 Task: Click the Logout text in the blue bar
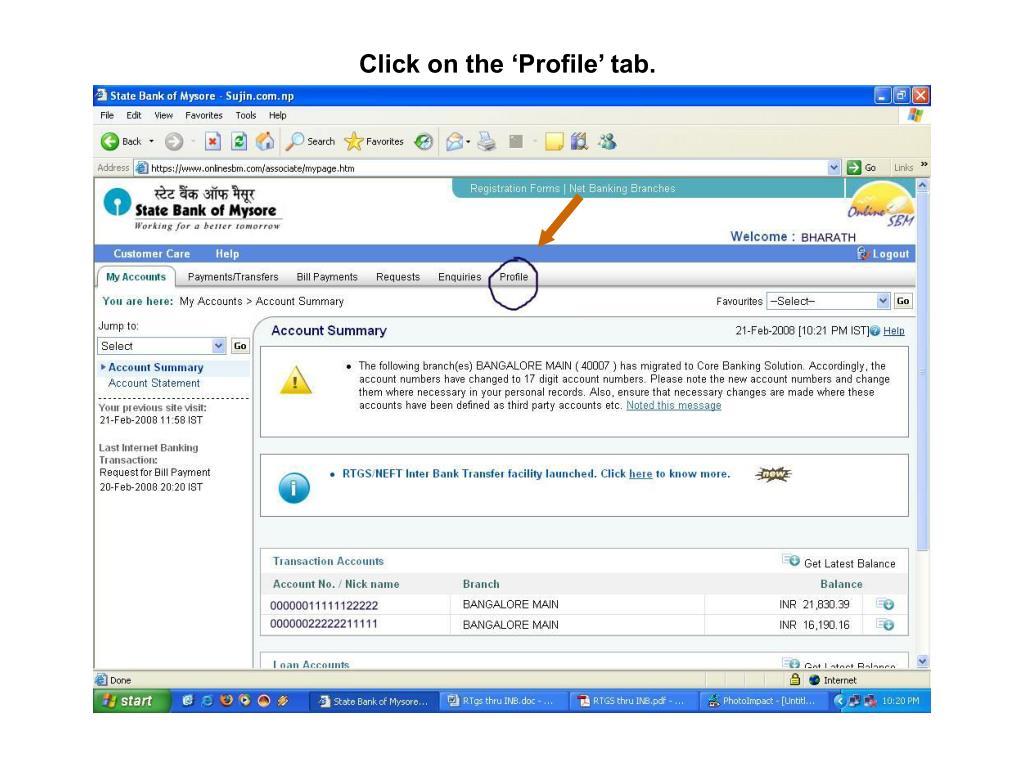(x=891, y=253)
